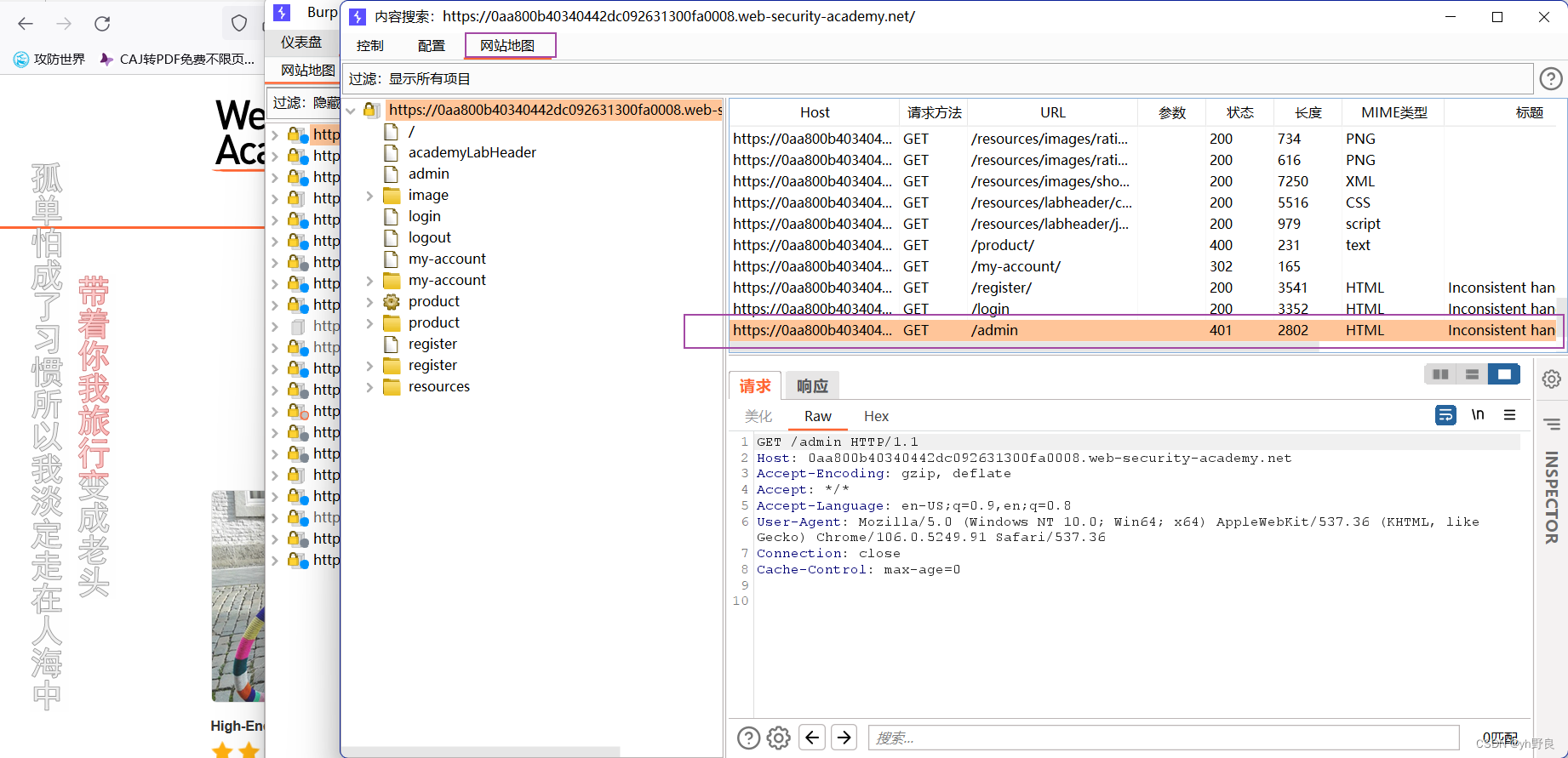The width and height of the screenshot is (1568, 758).
Task: Expand last host entry in background Burp tree
Action: pos(275,560)
